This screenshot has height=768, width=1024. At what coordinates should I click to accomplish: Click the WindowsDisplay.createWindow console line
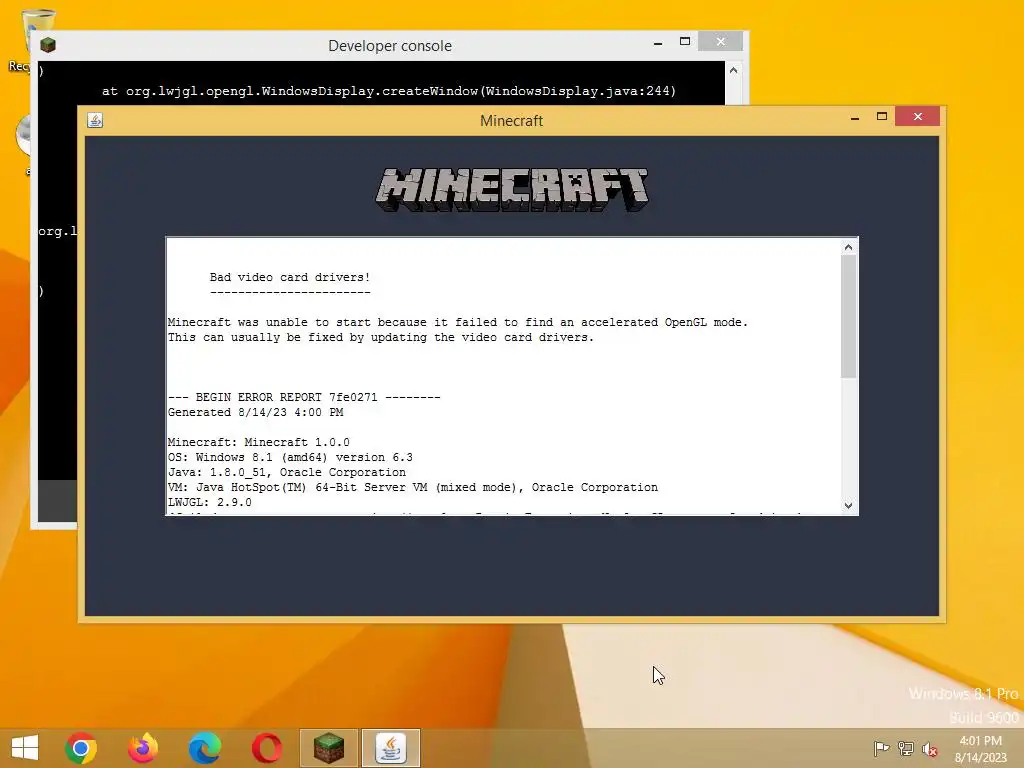pyautogui.click(x=389, y=91)
